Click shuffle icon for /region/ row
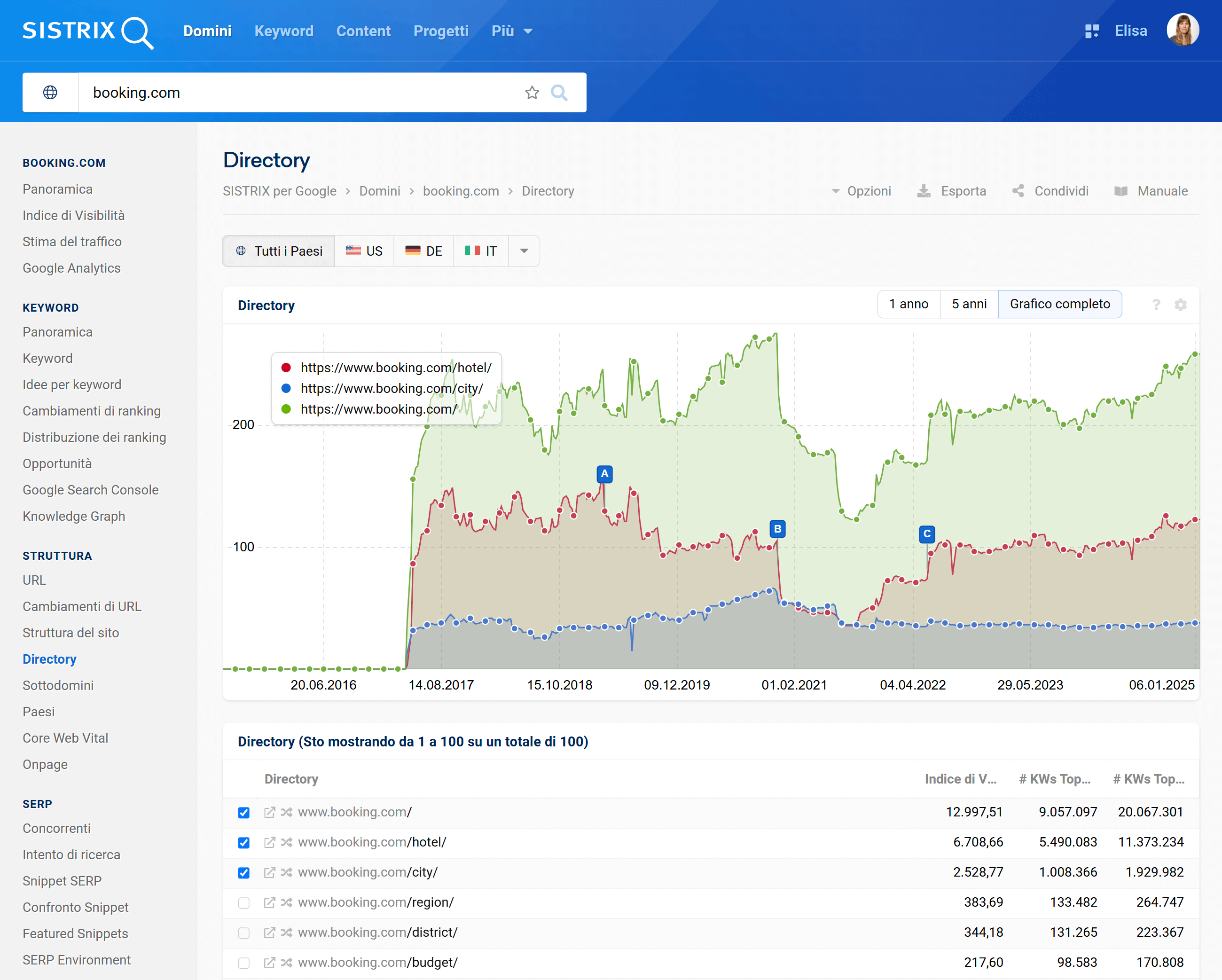This screenshot has height=980, width=1222. [287, 902]
